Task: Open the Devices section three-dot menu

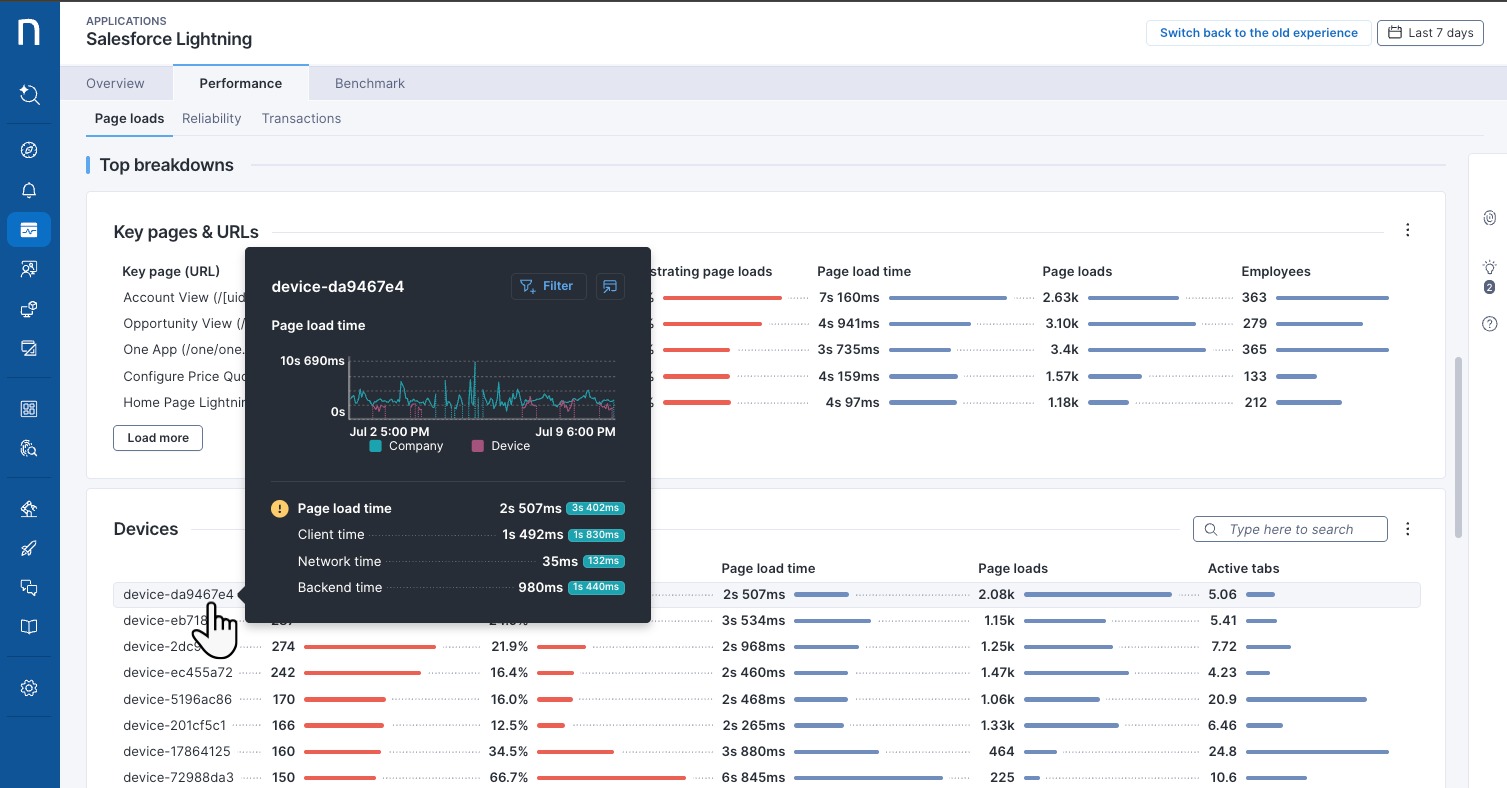Action: tap(1407, 529)
